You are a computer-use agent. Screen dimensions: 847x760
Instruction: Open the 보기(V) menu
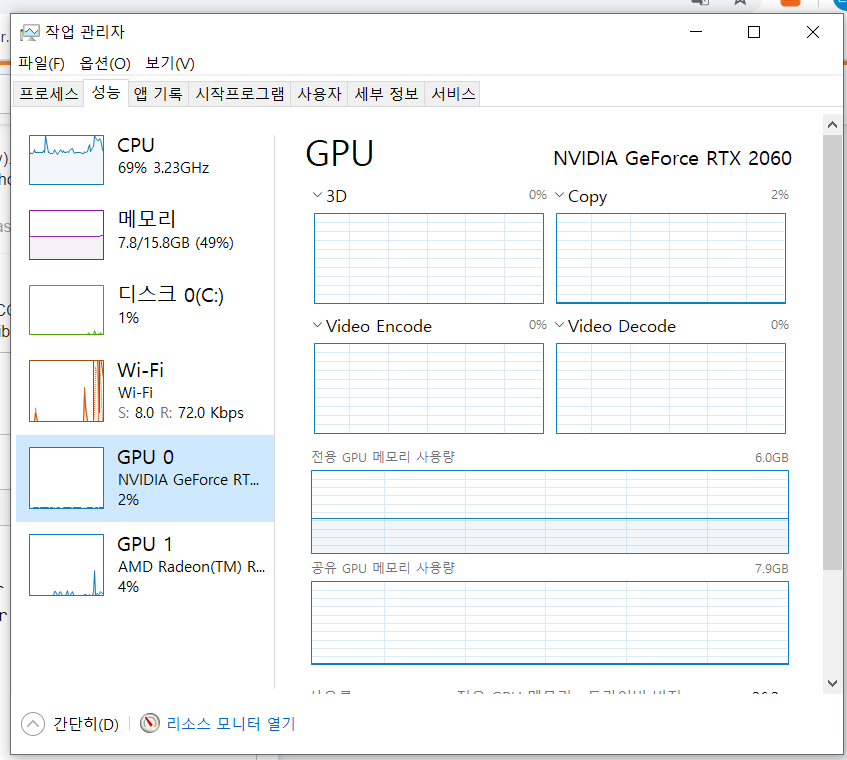click(170, 63)
